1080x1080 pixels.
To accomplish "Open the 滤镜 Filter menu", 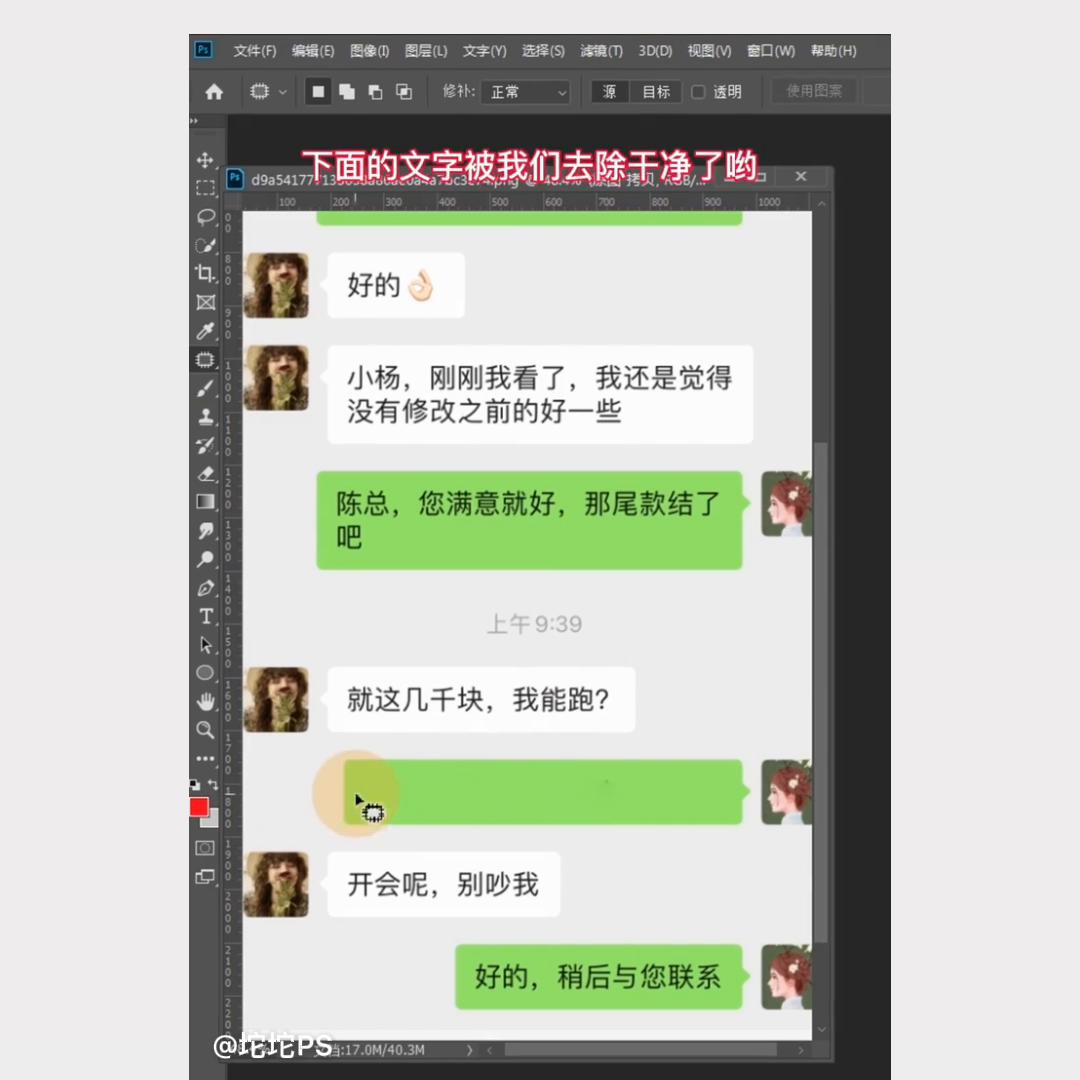I will 600,50.
